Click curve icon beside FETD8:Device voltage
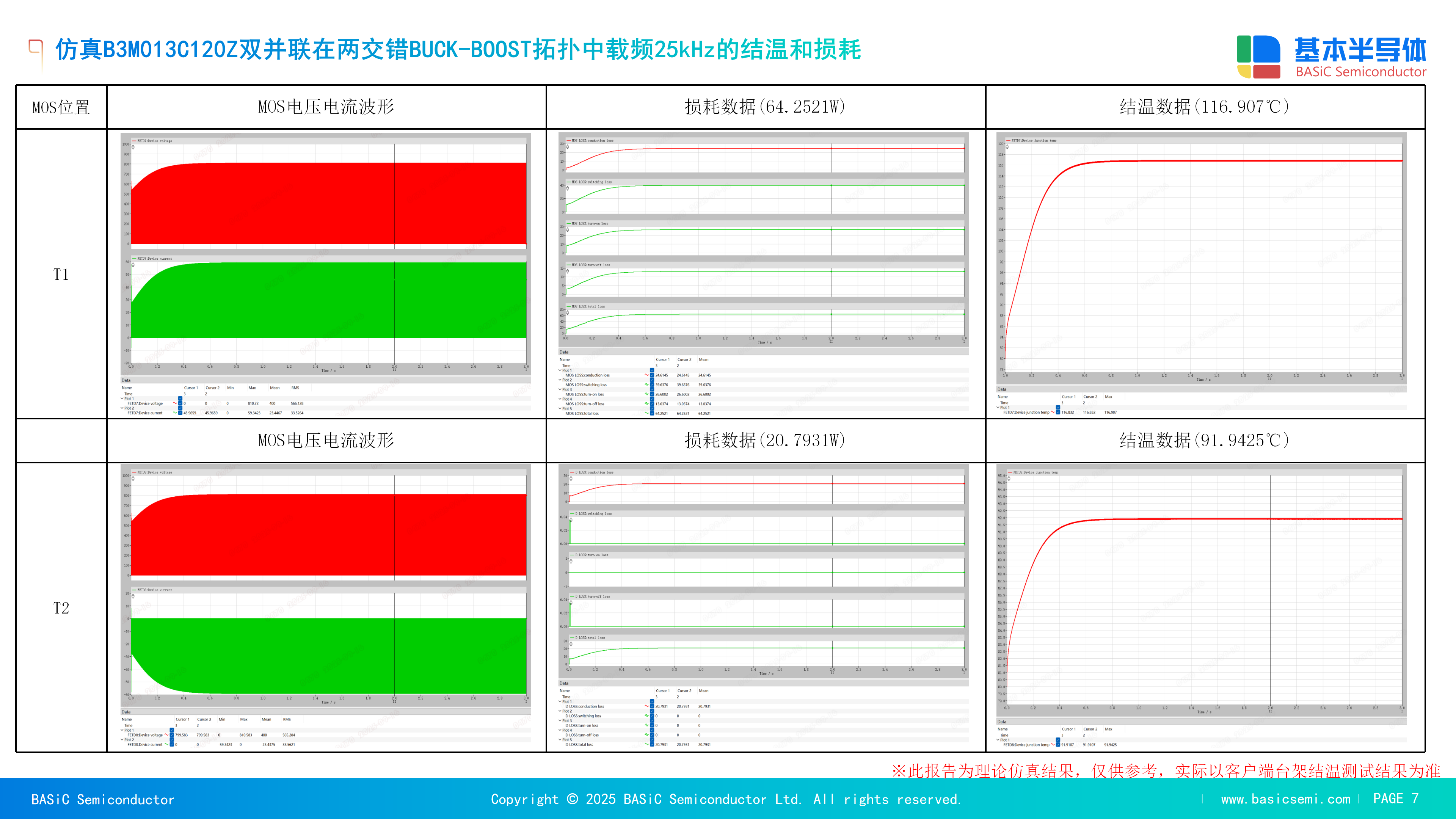This screenshot has width=1456, height=819. (166, 735)
